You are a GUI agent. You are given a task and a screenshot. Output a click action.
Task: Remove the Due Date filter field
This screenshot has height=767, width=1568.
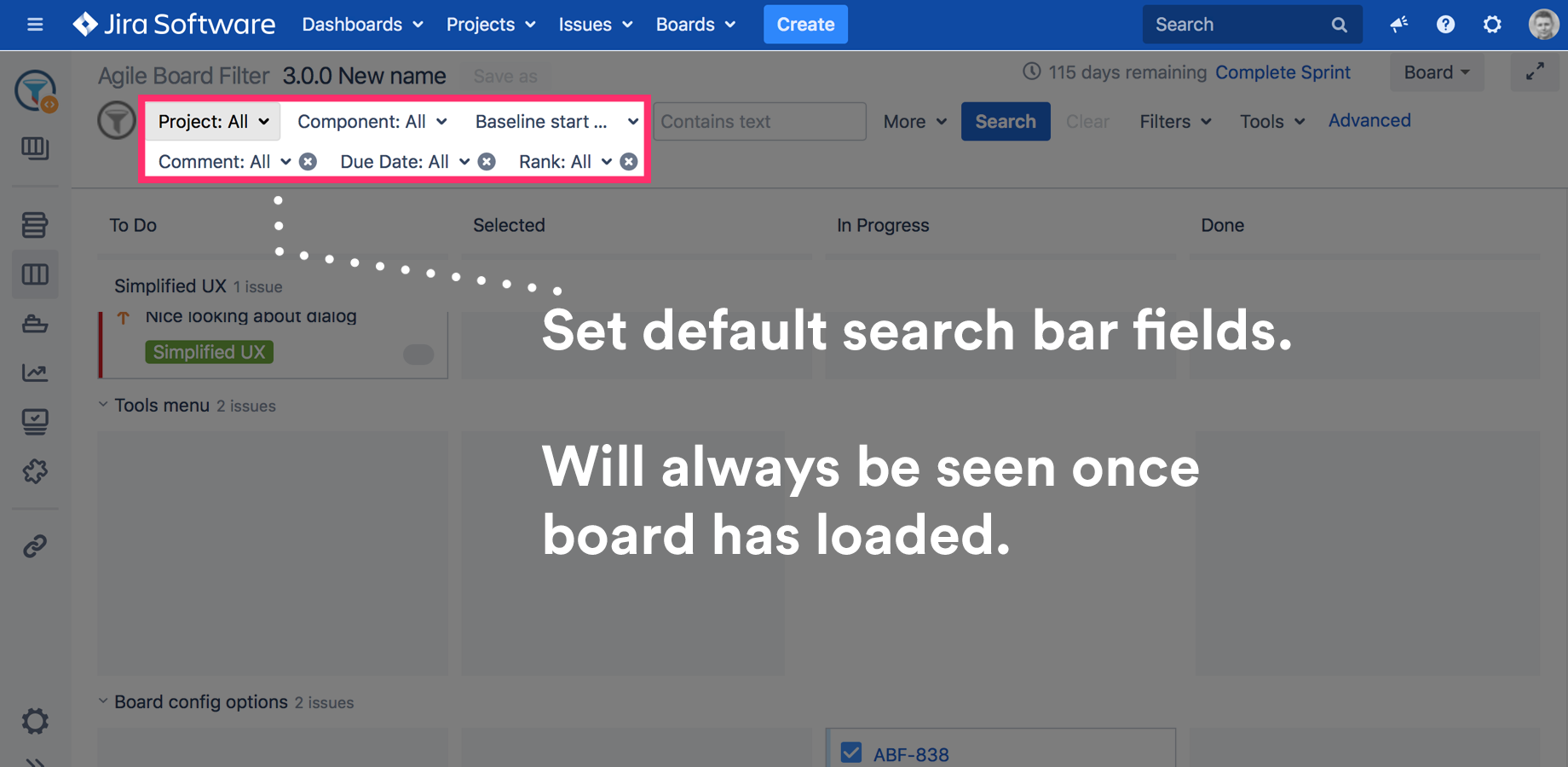tap(487, 162)
